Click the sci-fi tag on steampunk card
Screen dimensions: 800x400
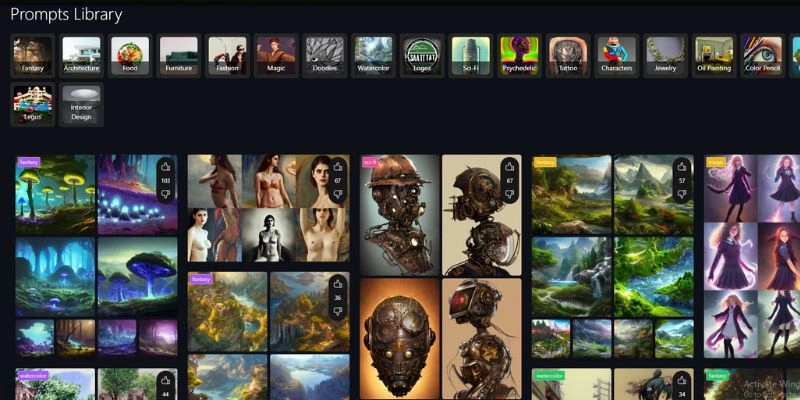click(x=370, y=160)
